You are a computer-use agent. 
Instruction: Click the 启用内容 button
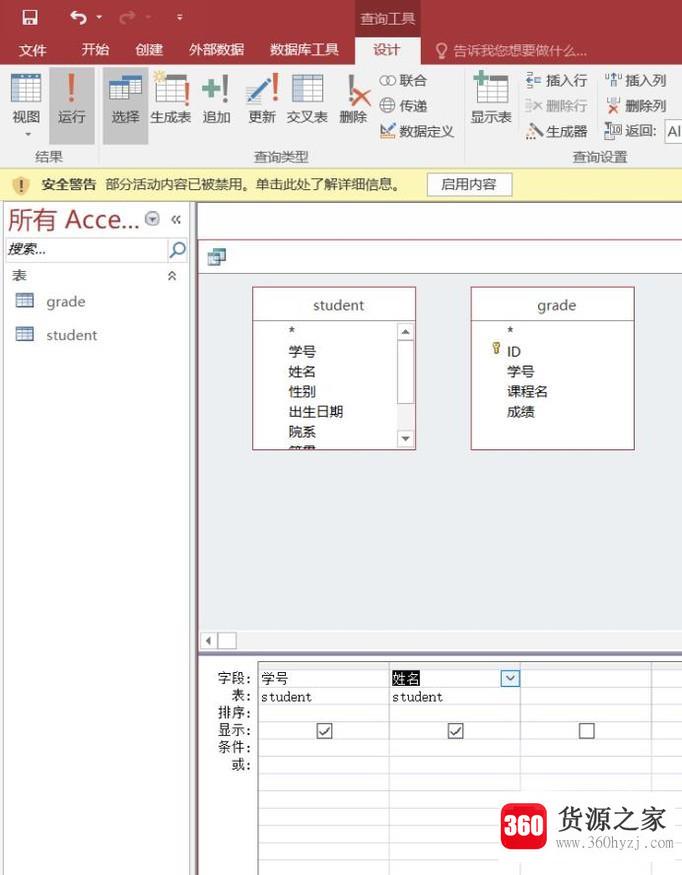[x=469, y=185]
